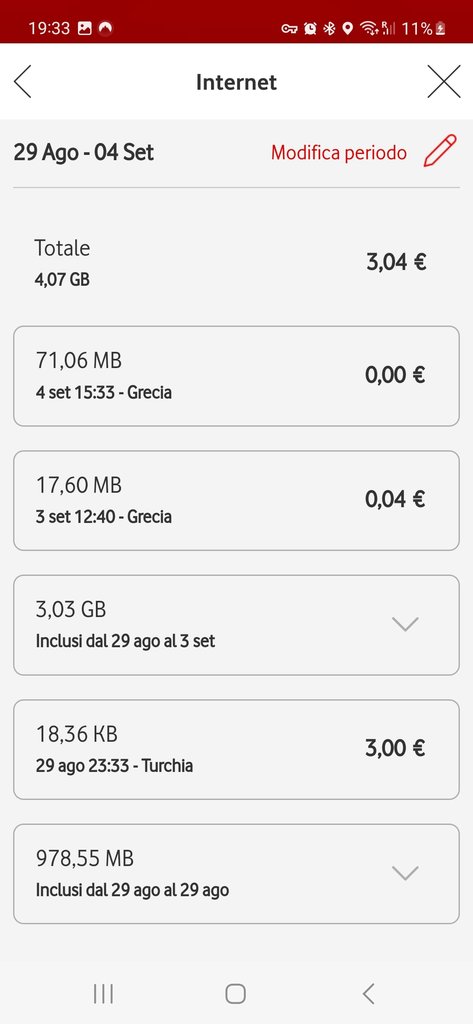
Task: Tap the alarm clock status icon
Action: [310, 28]
